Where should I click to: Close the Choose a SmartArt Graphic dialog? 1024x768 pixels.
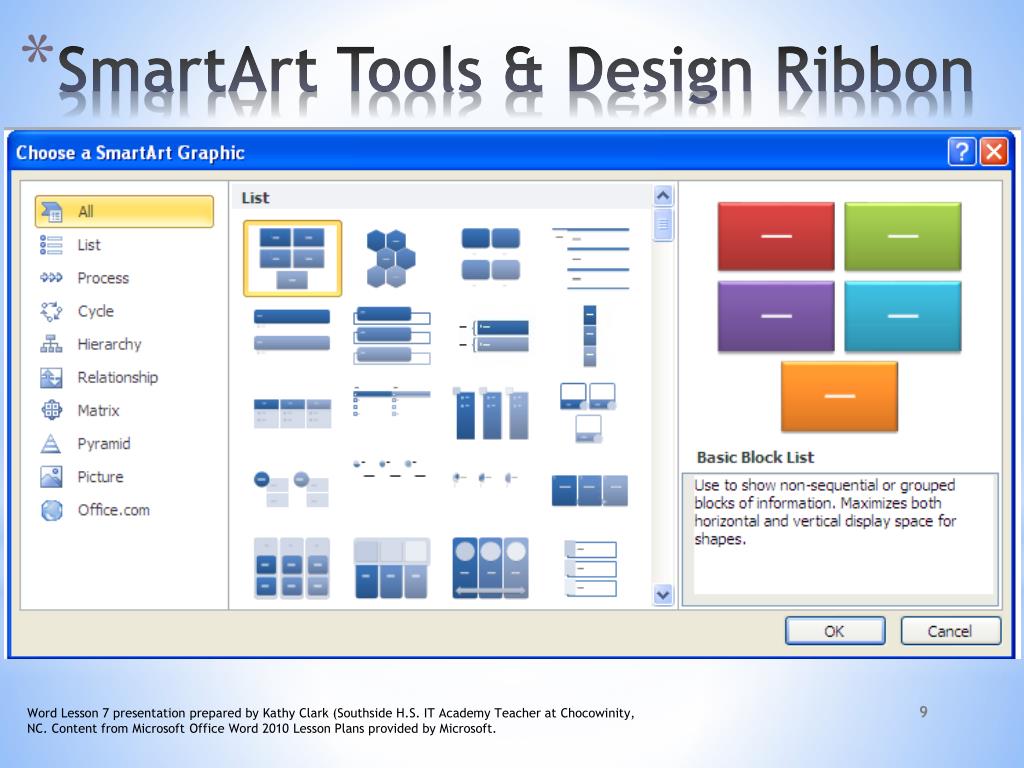(x=994, y=152)
